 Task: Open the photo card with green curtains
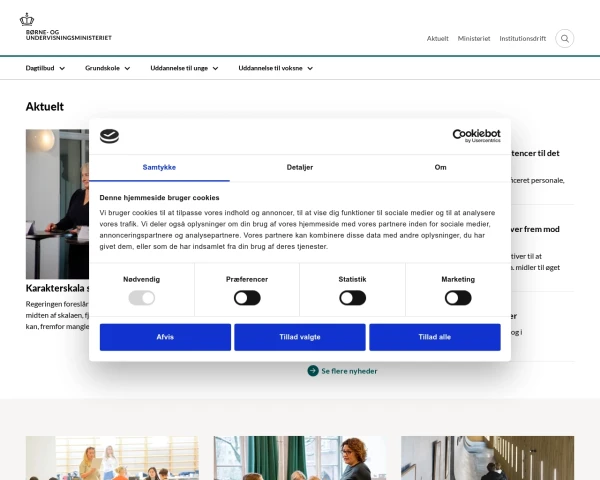pyautogui.click(x=300, y=458)
